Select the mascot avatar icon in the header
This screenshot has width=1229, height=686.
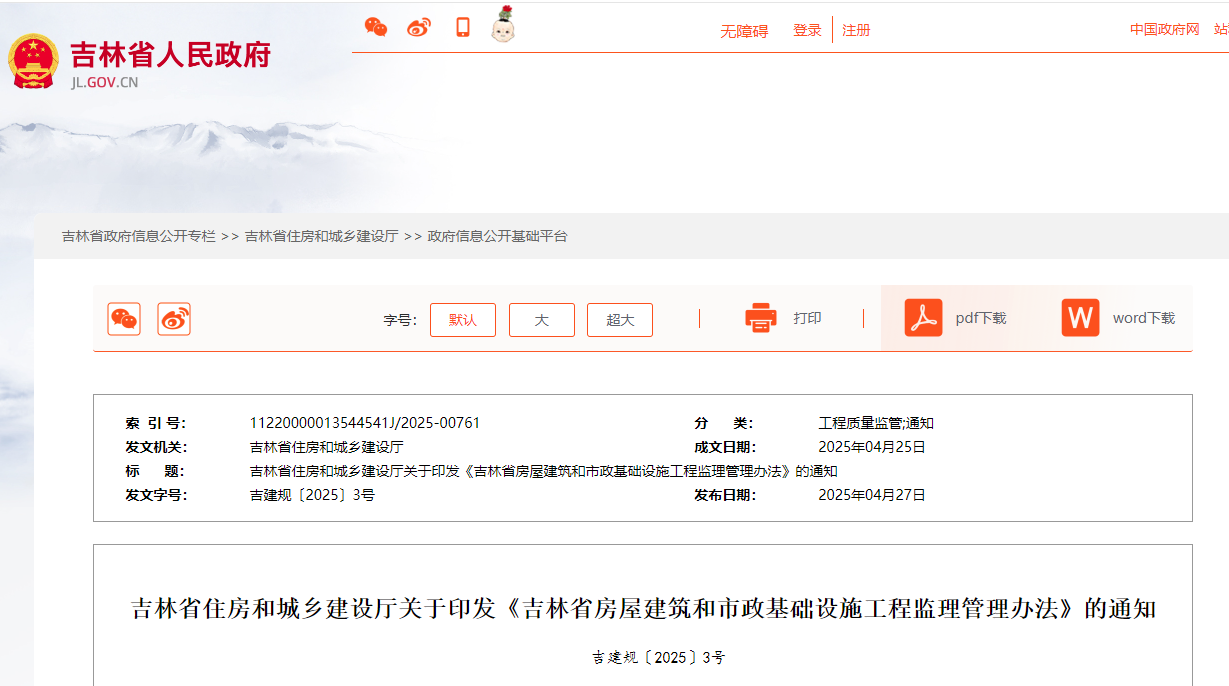(503, 27)
